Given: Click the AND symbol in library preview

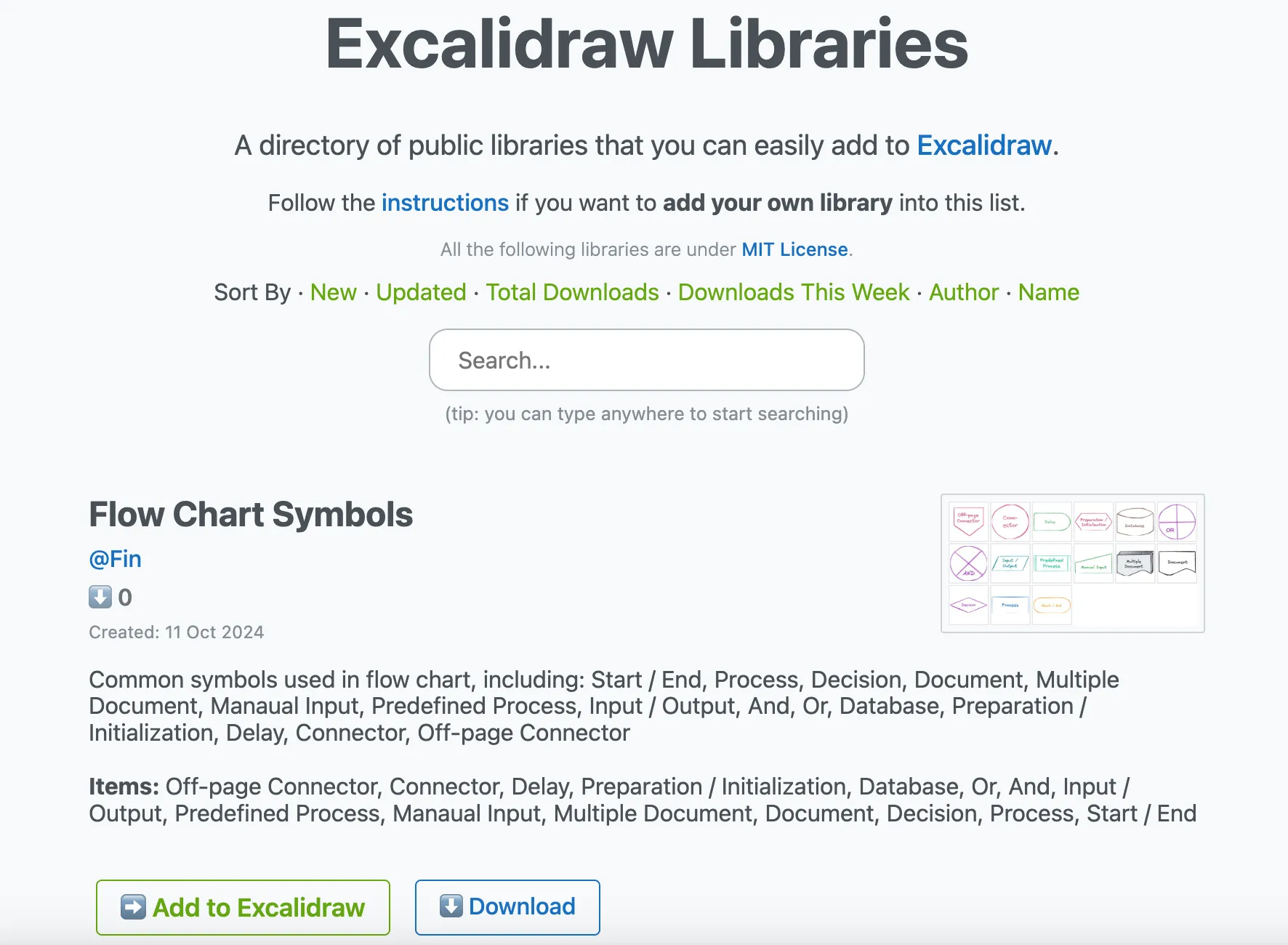Looking at the screenshot, I should (968, 563).
